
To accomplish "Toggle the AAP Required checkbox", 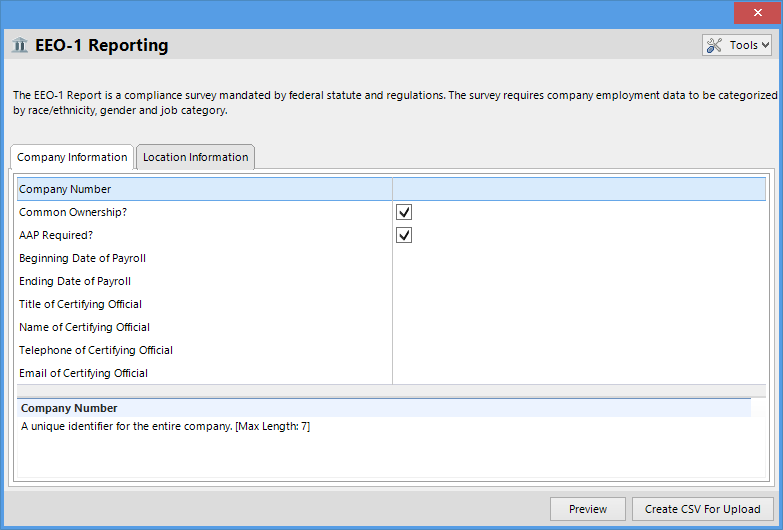I will 404,235.
